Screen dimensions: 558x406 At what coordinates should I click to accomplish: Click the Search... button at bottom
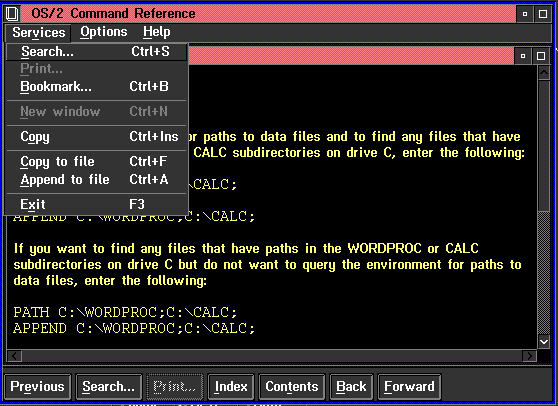tap(109, 387)
